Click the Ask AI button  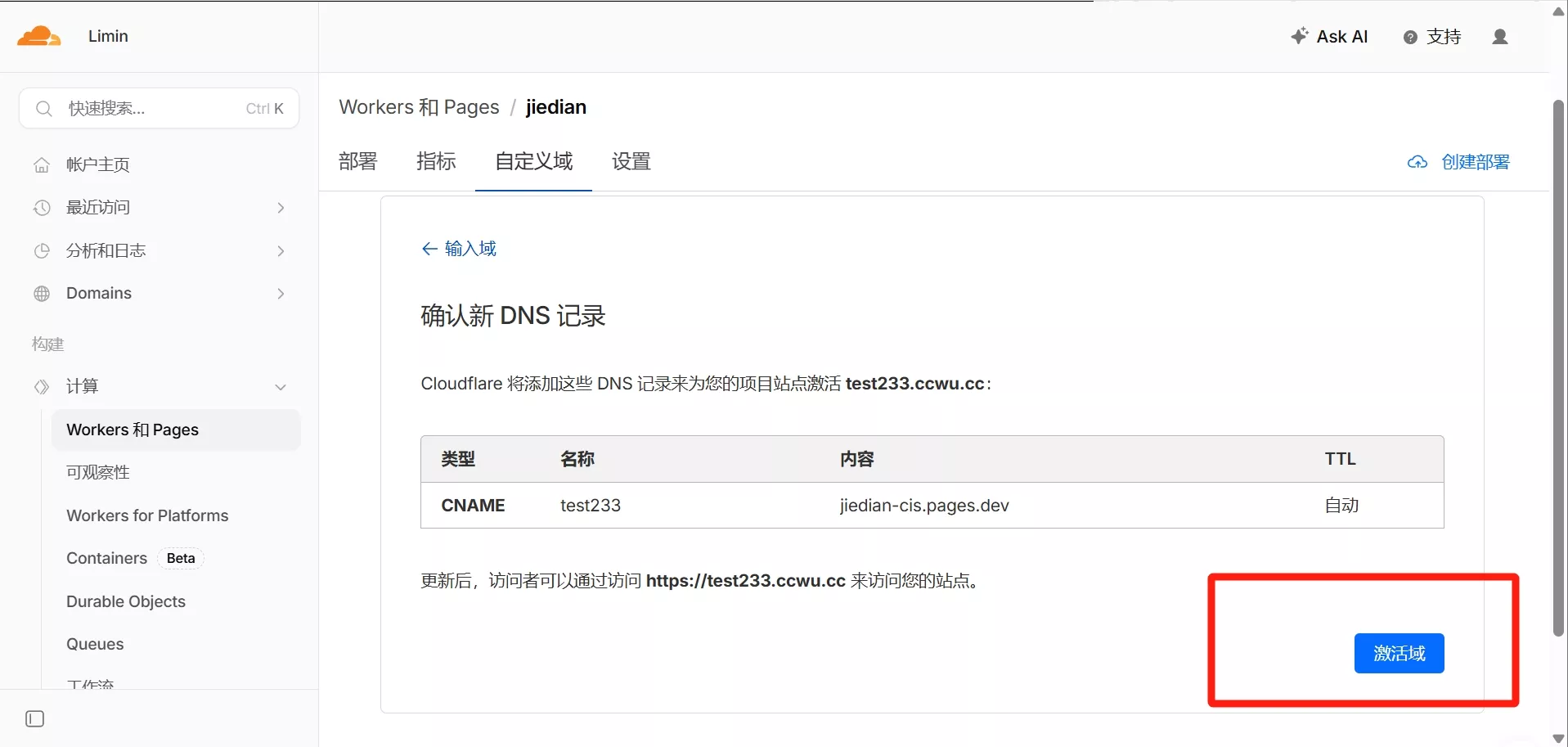point(1329,36)
